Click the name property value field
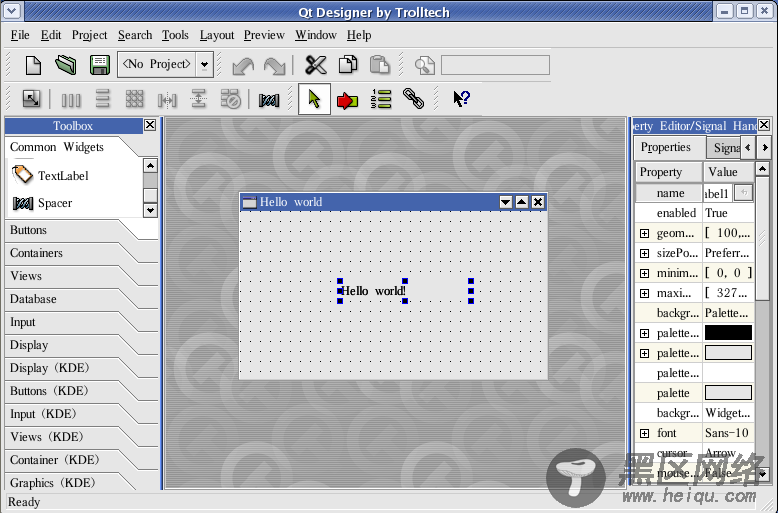The width and height of the screenshot is (778, 513). 717,193
